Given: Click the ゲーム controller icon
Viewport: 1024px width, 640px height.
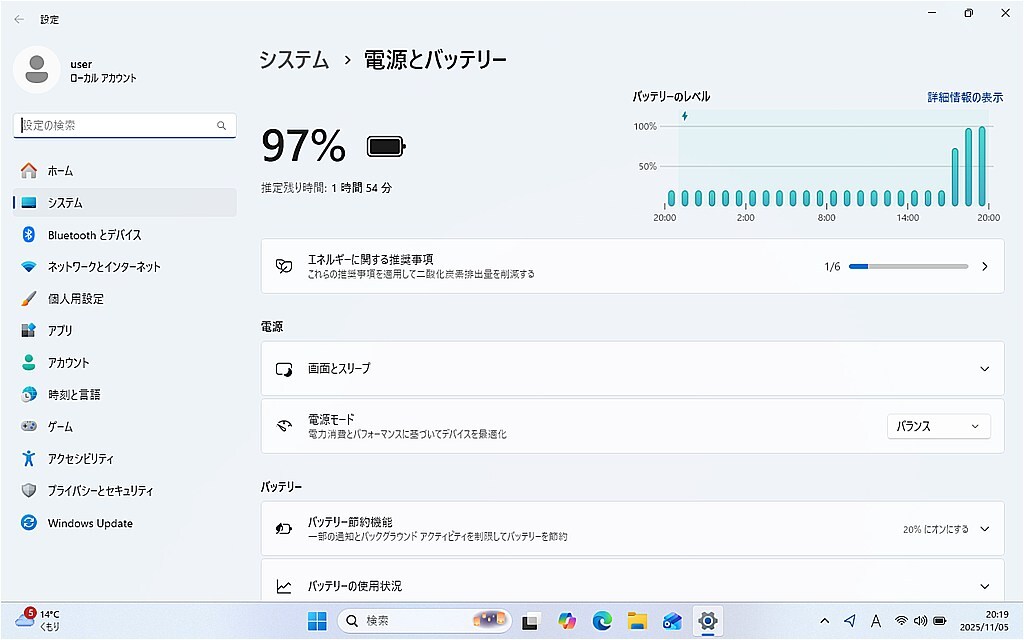Looking at the screenshot, I should coord(29,427).
